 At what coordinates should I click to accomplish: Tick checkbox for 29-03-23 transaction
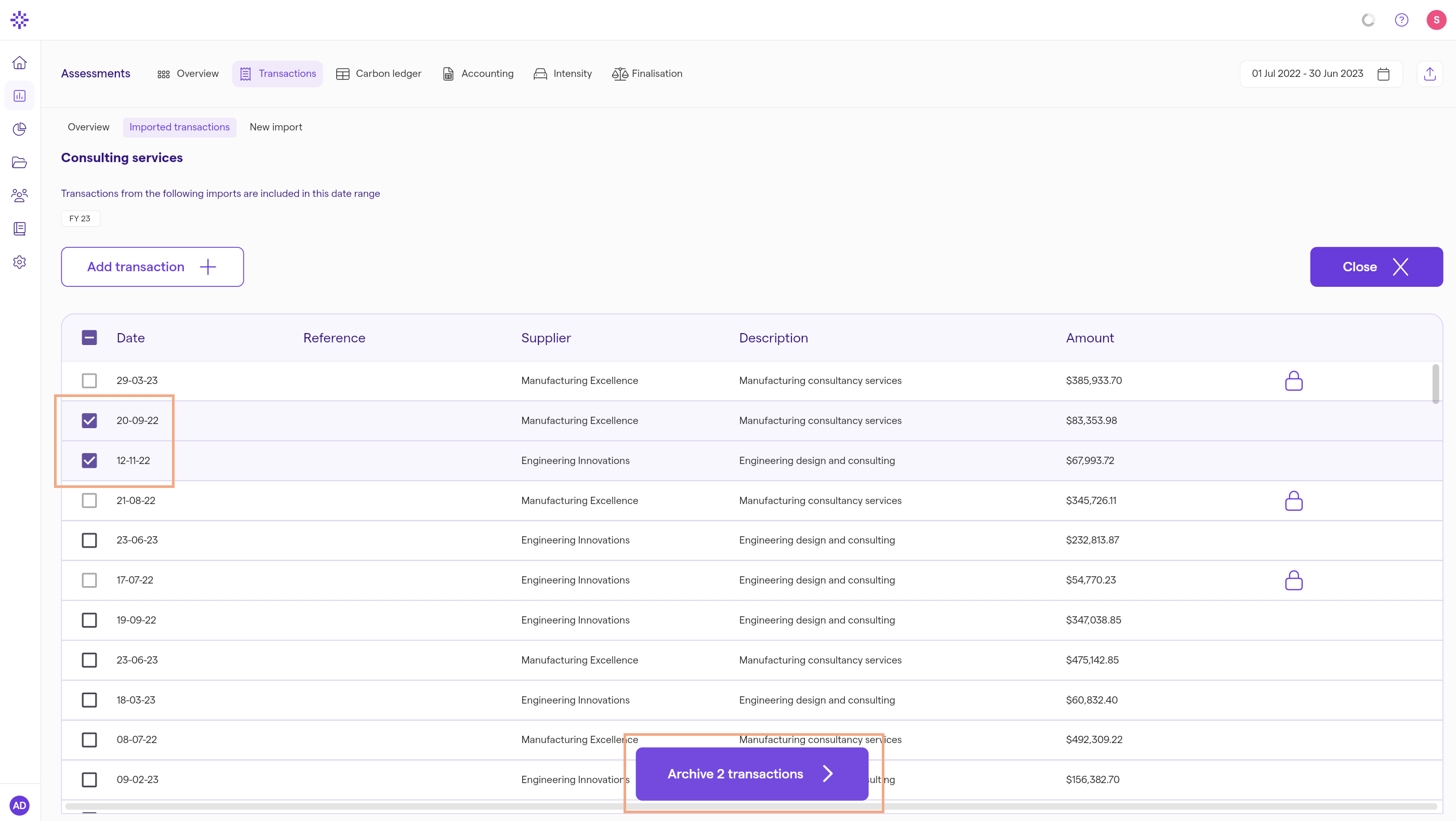point(89,381)
